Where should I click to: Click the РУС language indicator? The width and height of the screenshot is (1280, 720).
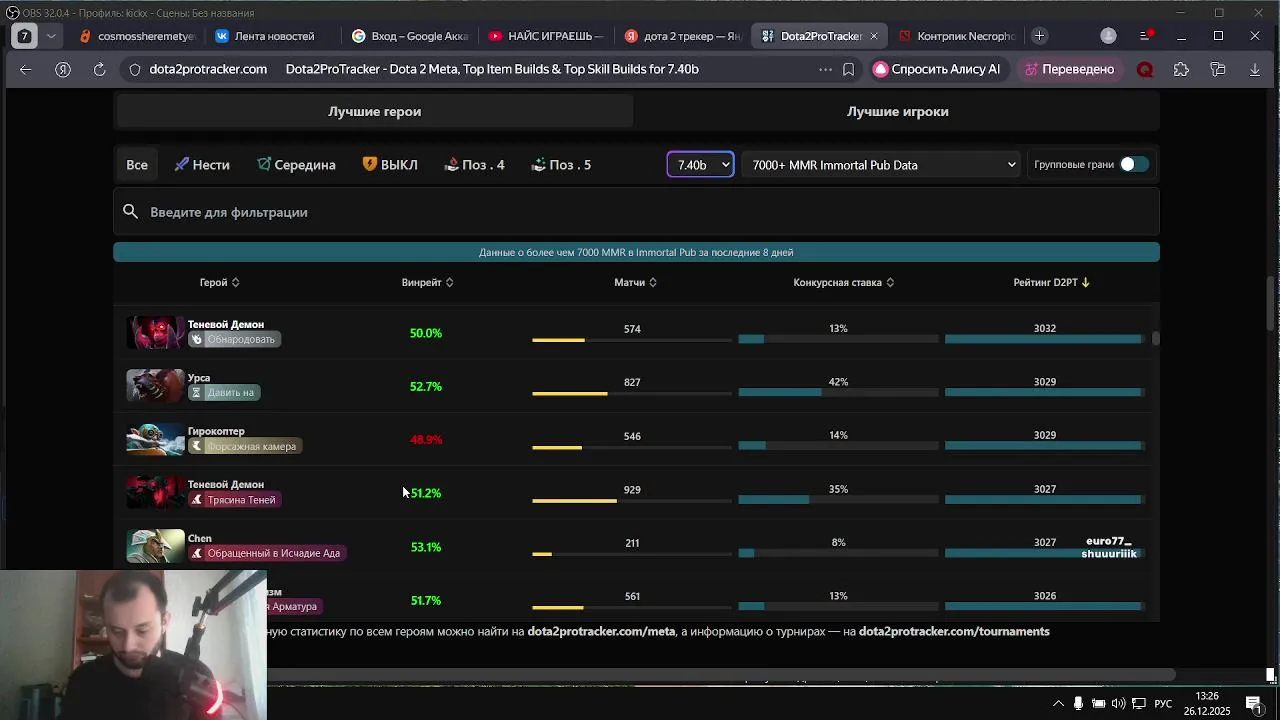[x=1163, y=703]
